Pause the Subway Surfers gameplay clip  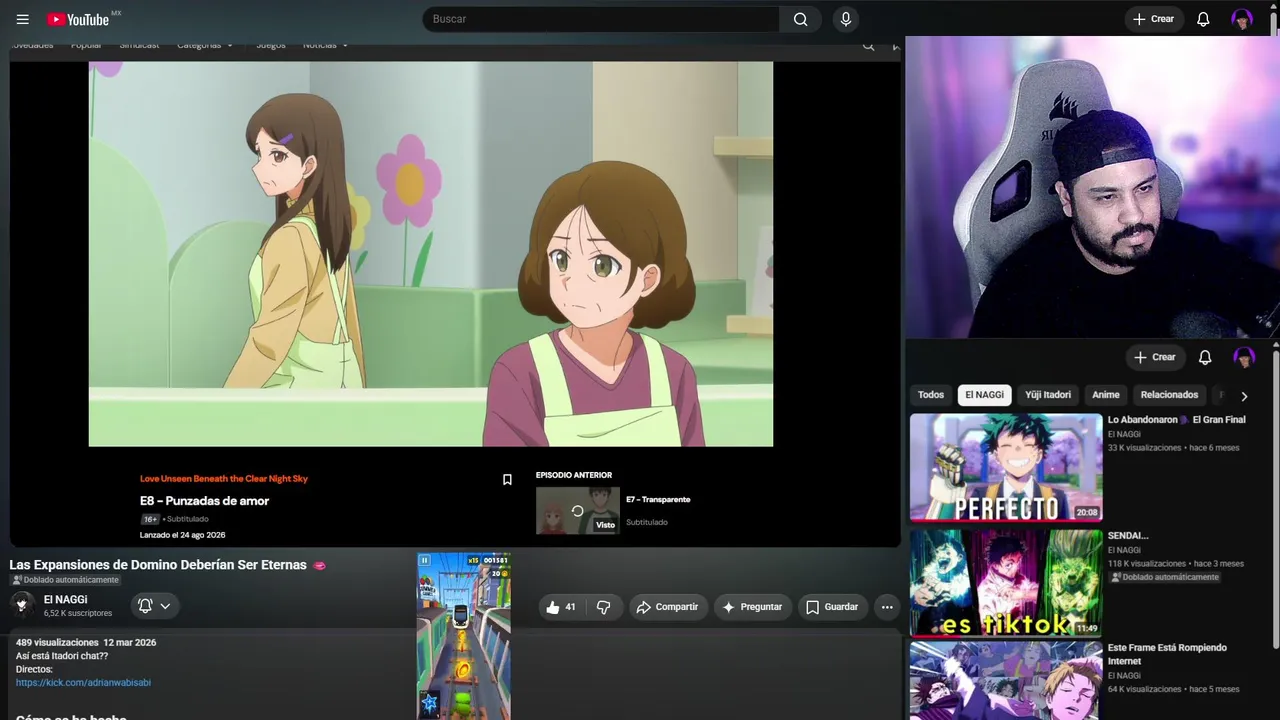coord(424,561)
